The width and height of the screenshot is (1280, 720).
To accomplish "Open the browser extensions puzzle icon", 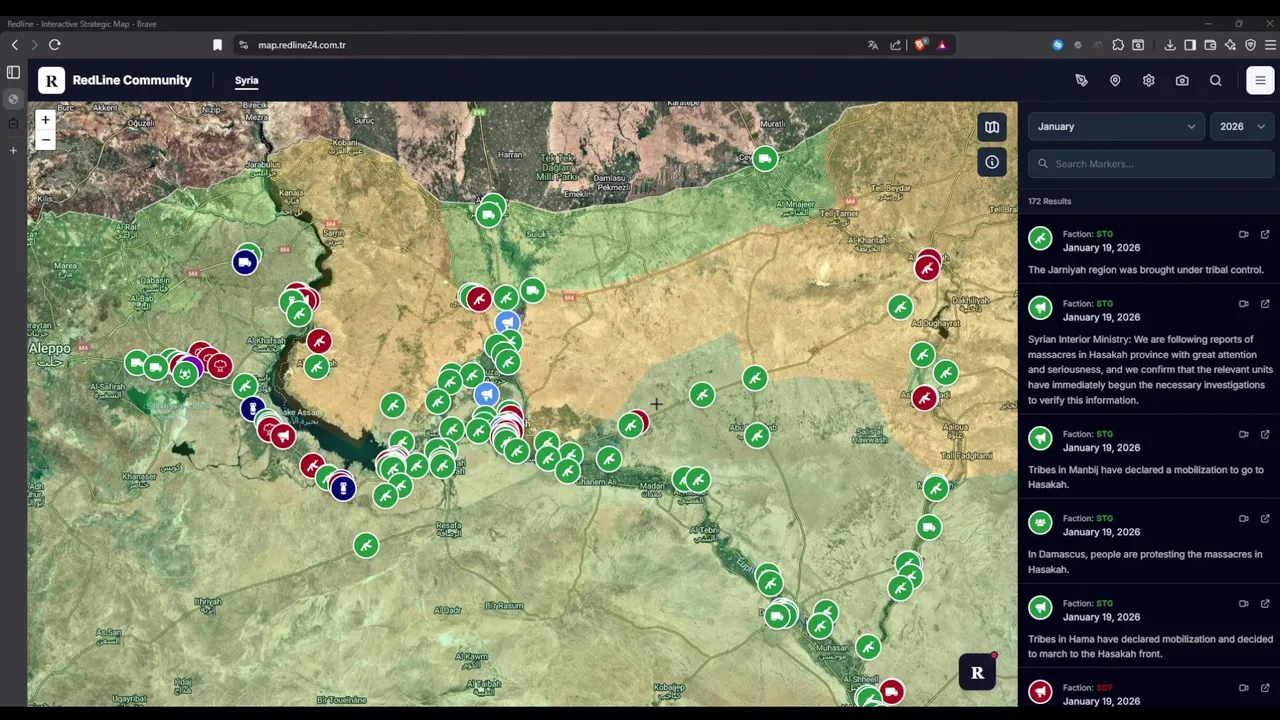I will coord(1118,45).
